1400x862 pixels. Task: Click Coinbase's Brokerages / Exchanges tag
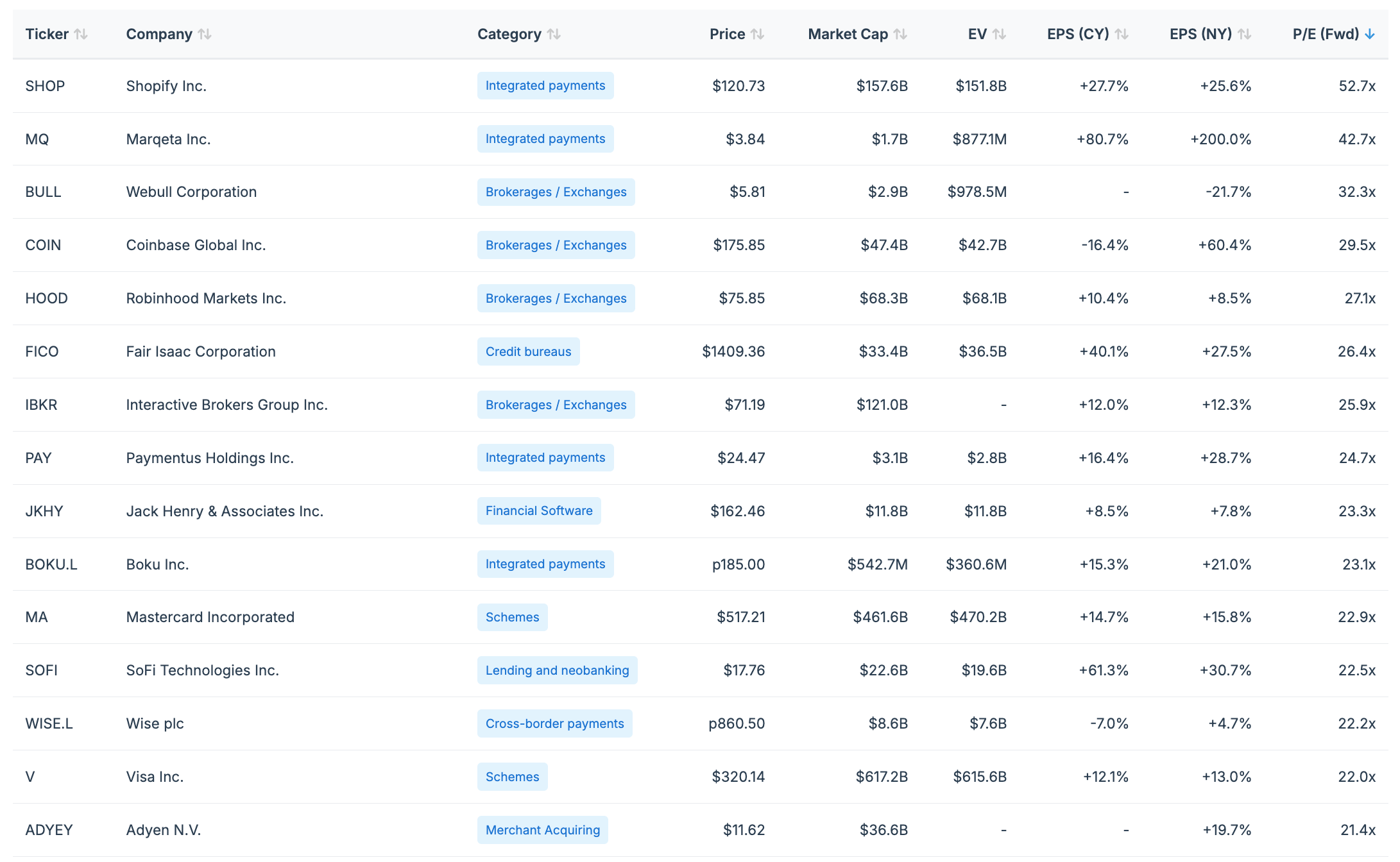556,245
